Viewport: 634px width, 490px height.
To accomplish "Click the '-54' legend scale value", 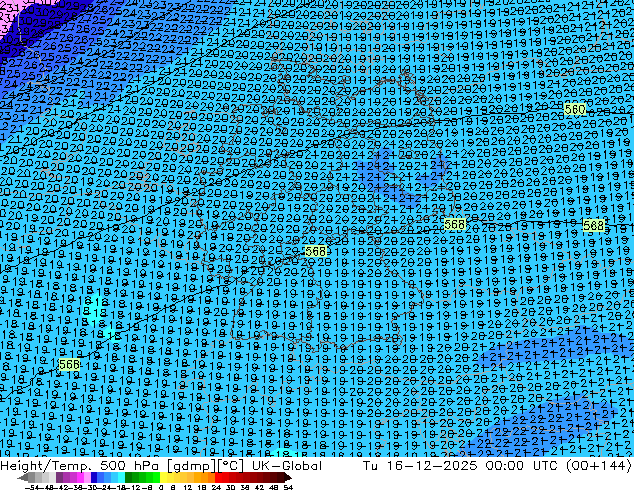I will [x=32, y=487].
